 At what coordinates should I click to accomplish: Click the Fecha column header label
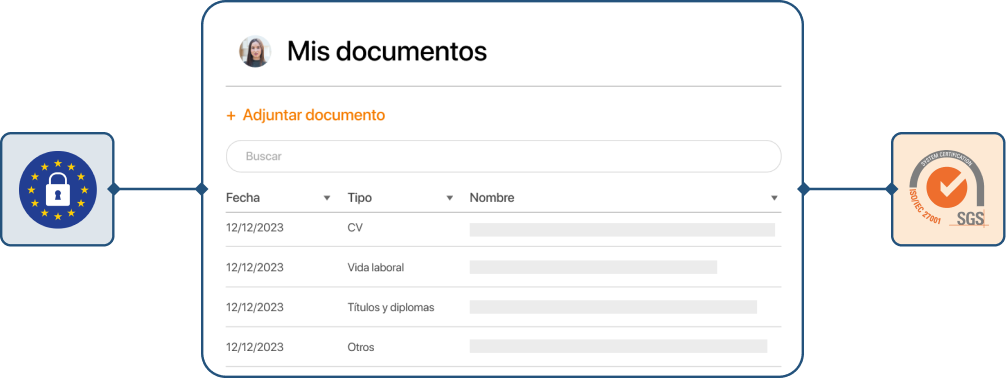click(x=243, y=198)
